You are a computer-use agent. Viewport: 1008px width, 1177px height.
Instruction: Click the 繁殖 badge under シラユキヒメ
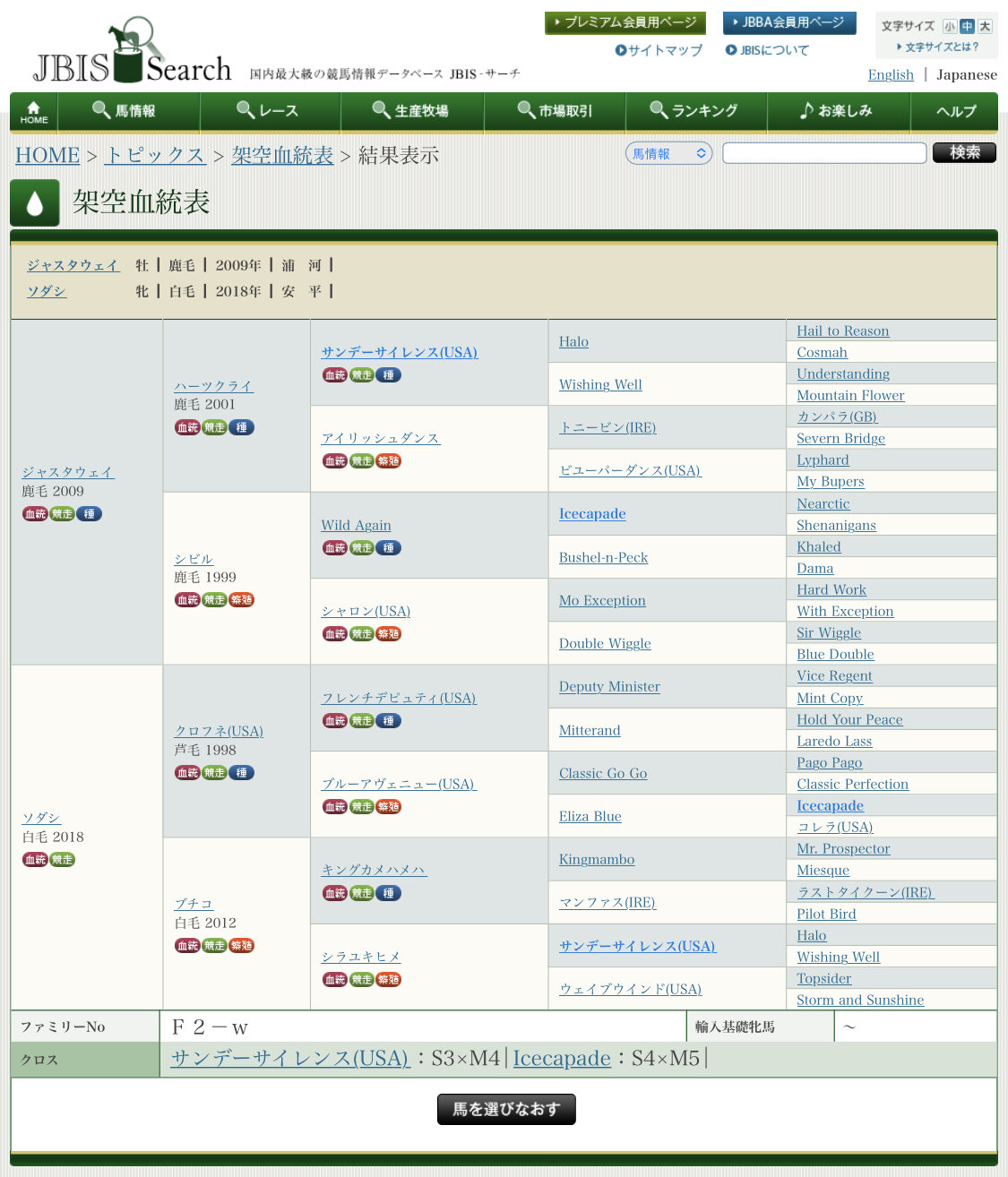tap(388, 980)
